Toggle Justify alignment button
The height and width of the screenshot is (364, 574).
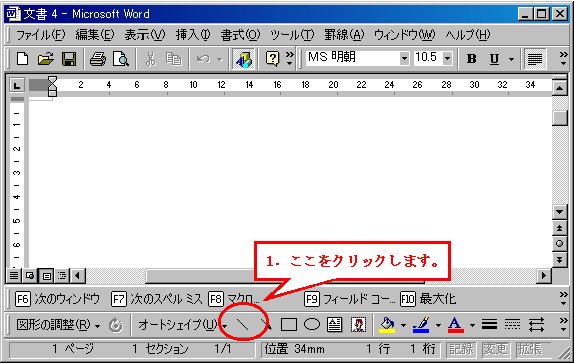[x=535, y=59]
